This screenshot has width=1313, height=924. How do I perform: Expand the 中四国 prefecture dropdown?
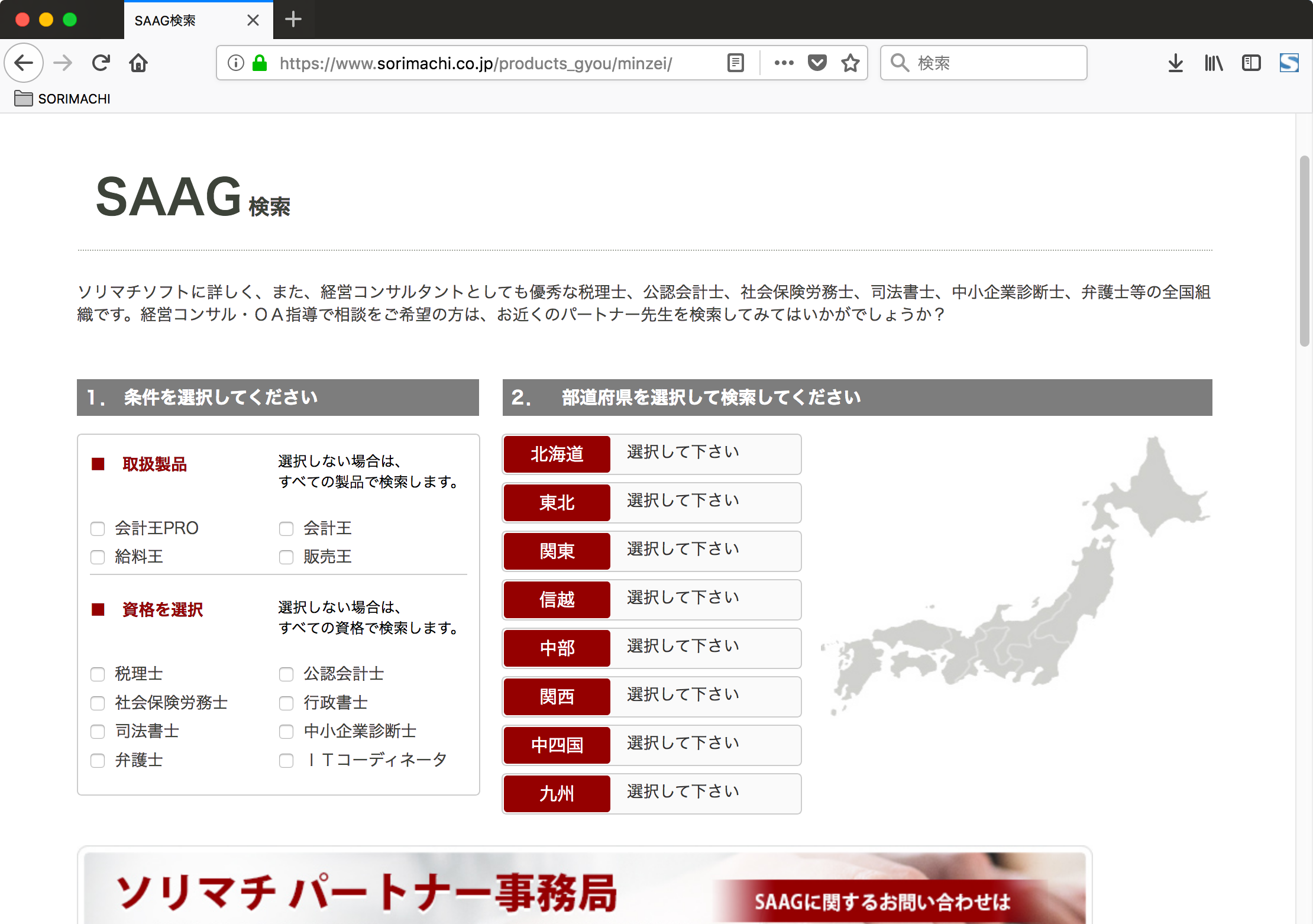pyautogui.click(x=705, y=745)
